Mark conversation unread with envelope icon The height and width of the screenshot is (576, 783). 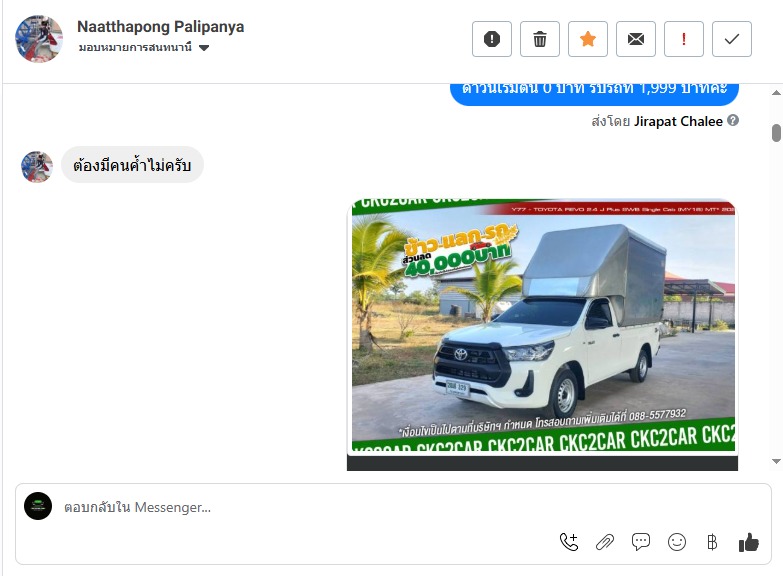click(636, 39)
